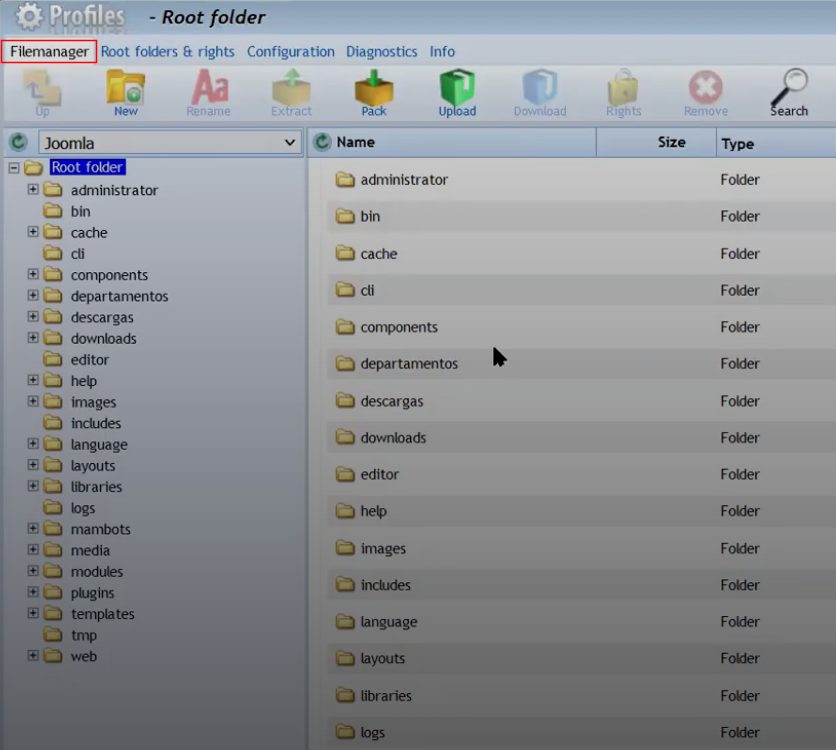Click the red Remove icon

705,91
